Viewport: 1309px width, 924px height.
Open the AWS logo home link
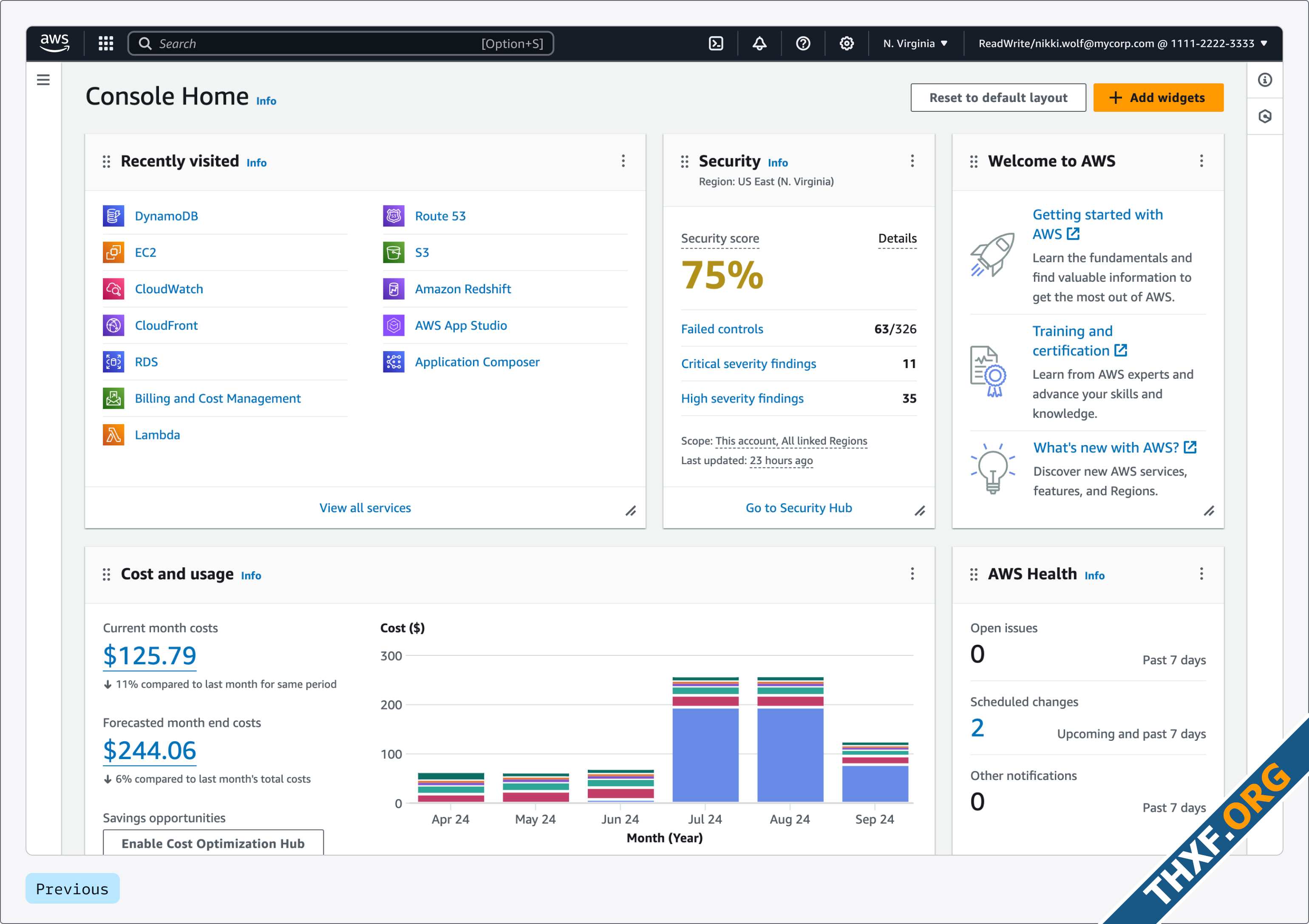click(x=55, y=43)
